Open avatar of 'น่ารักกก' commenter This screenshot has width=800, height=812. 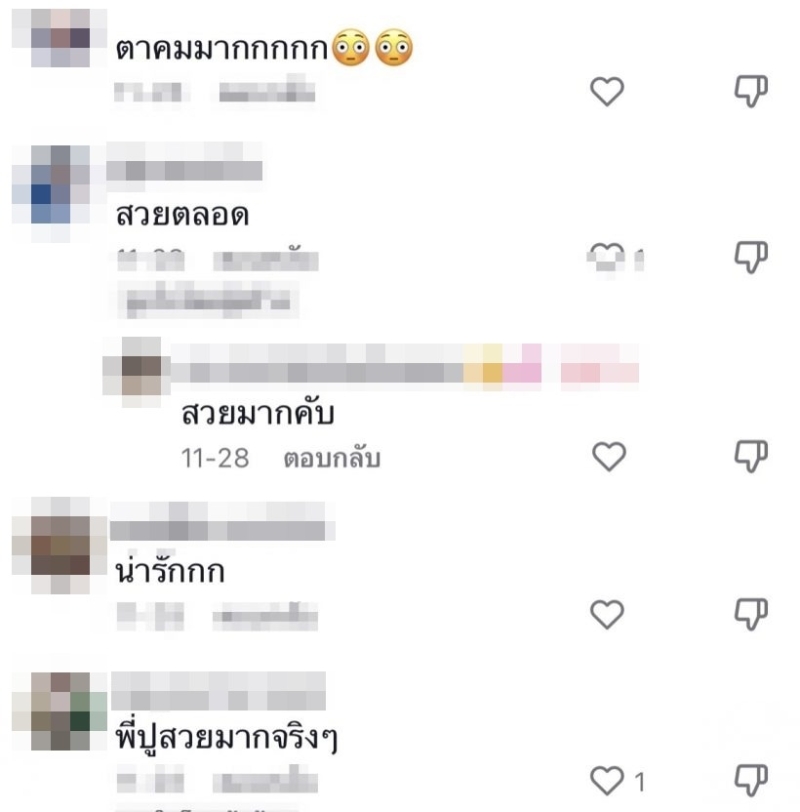tap(59, 545)
